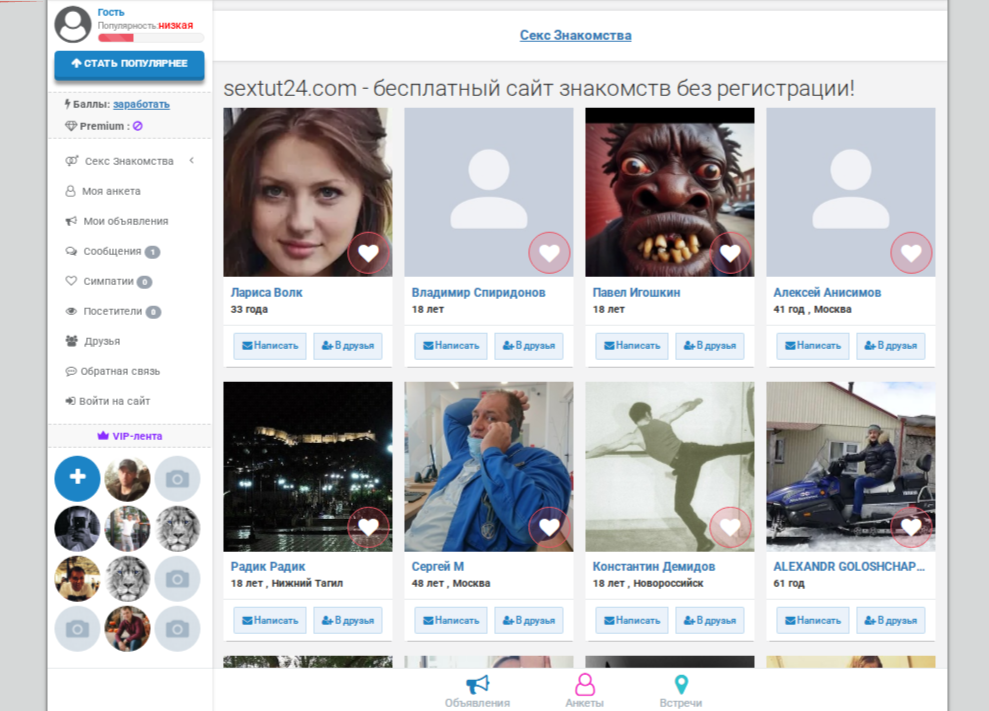Screen dimensions: 989x711
Task: Click Написать for Сергей М
Action: click(x=451, y=620)
